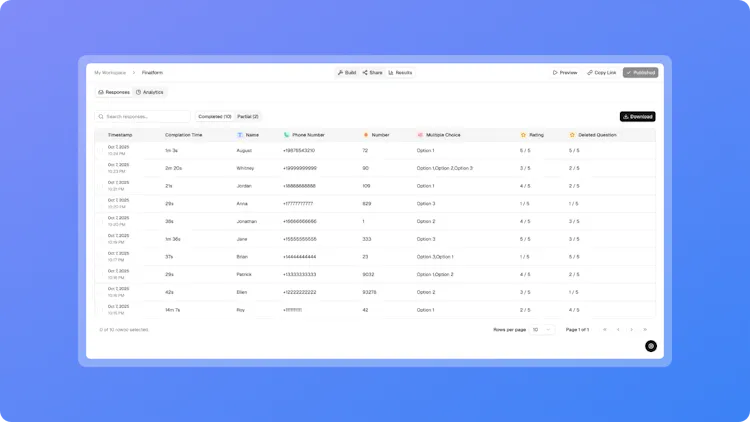
Task: Go to the previous page
Action: coord(618,330)
